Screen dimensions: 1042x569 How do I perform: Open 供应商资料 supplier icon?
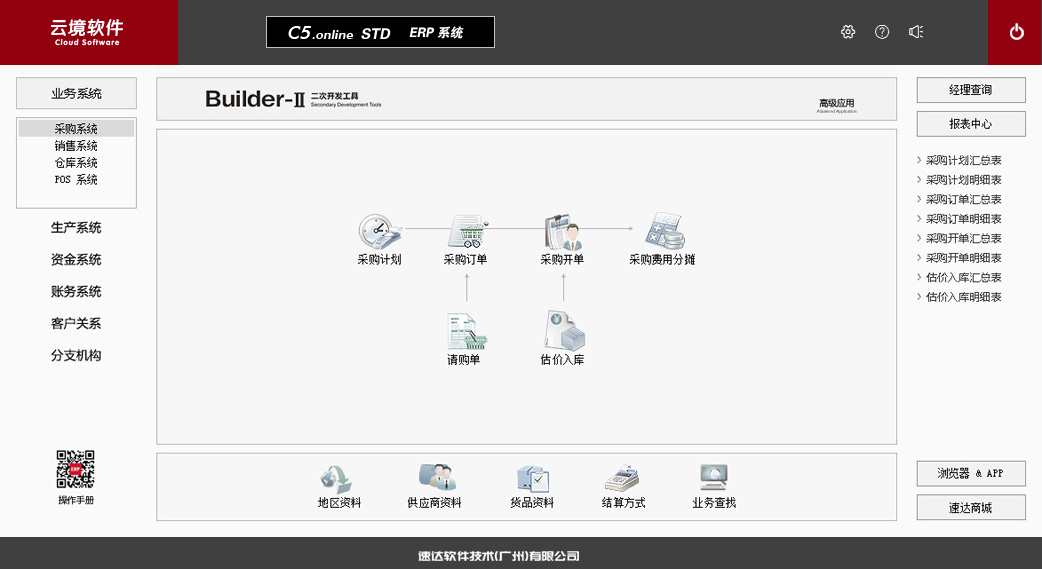[x=436, y=477]
